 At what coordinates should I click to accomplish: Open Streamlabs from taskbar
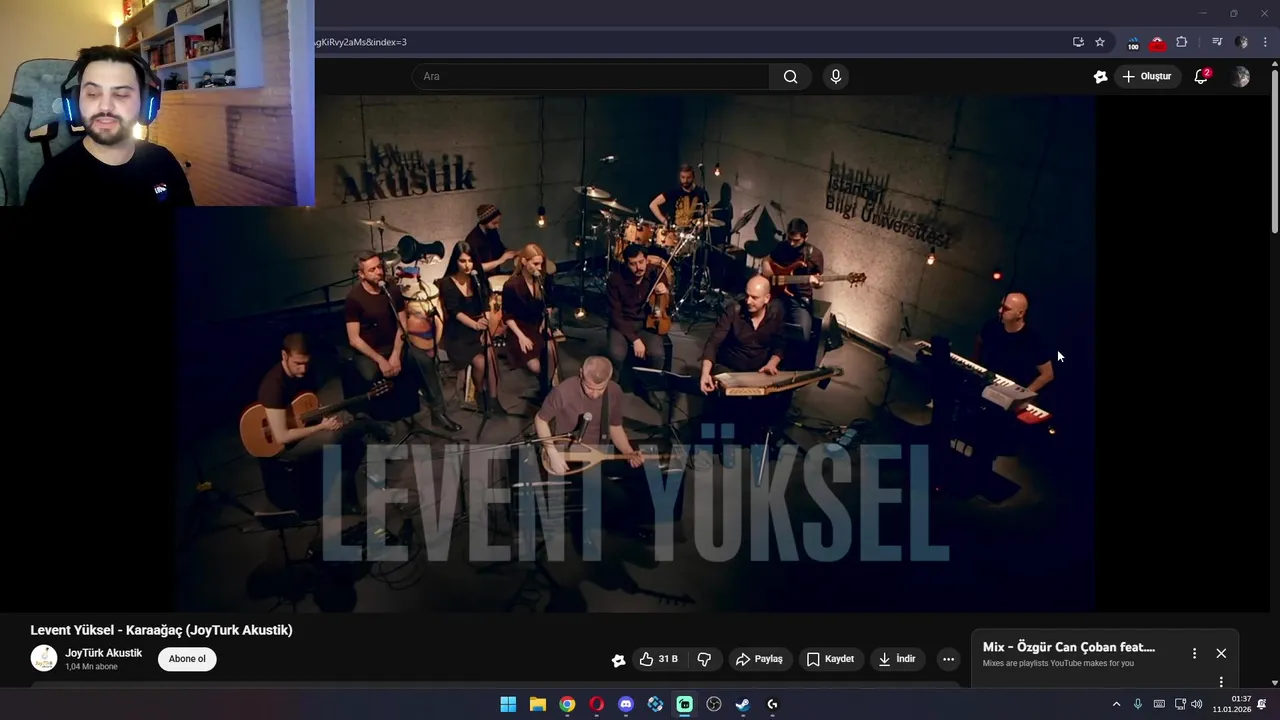coord(684,704)
